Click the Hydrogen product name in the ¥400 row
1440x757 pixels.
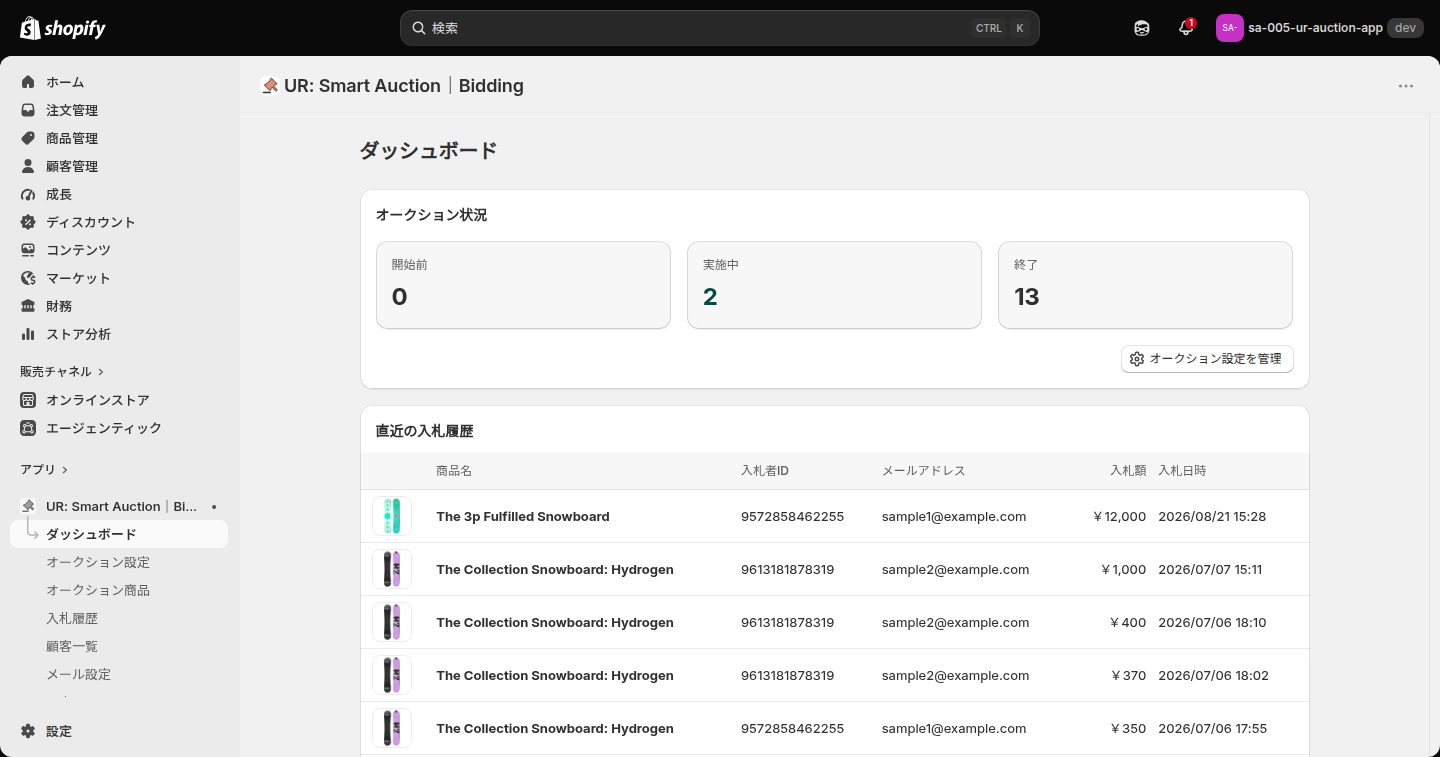coord(555,623)
